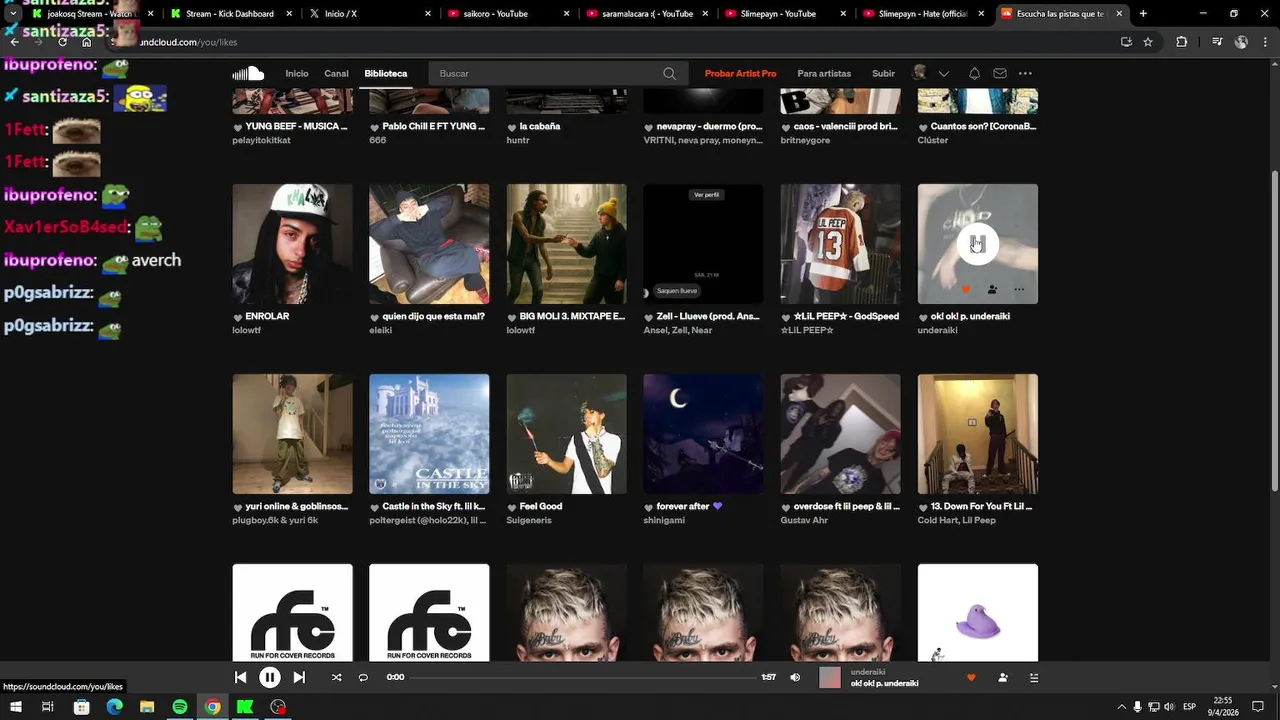Open the quien dijo que esta mal? title
The height and width of the screenshot is (720, 1280).
pos(434,317)
